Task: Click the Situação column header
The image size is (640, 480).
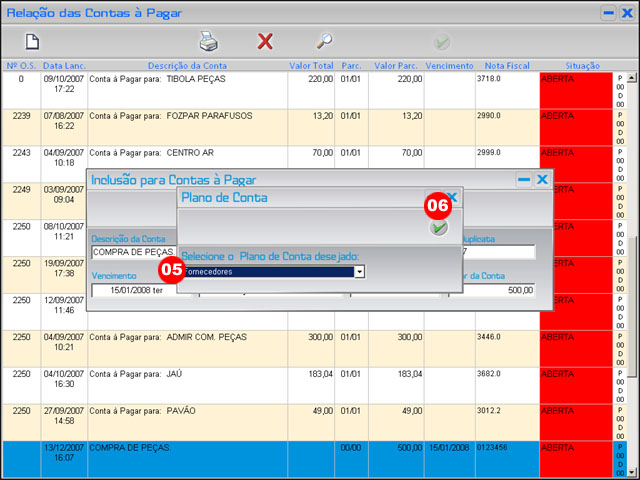Action: point(575,64)
